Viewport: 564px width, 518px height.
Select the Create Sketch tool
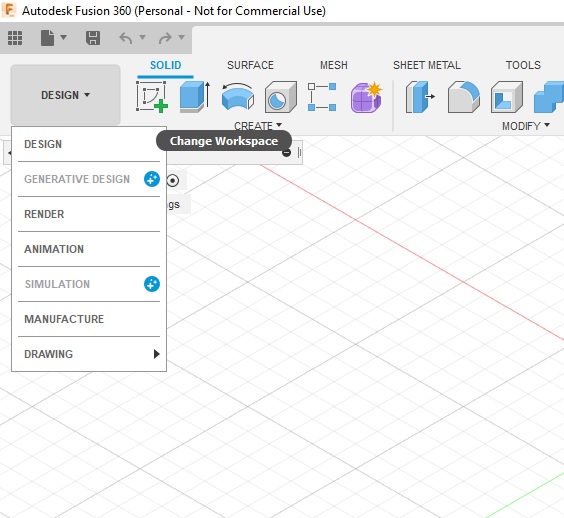[x=152, y=97]
